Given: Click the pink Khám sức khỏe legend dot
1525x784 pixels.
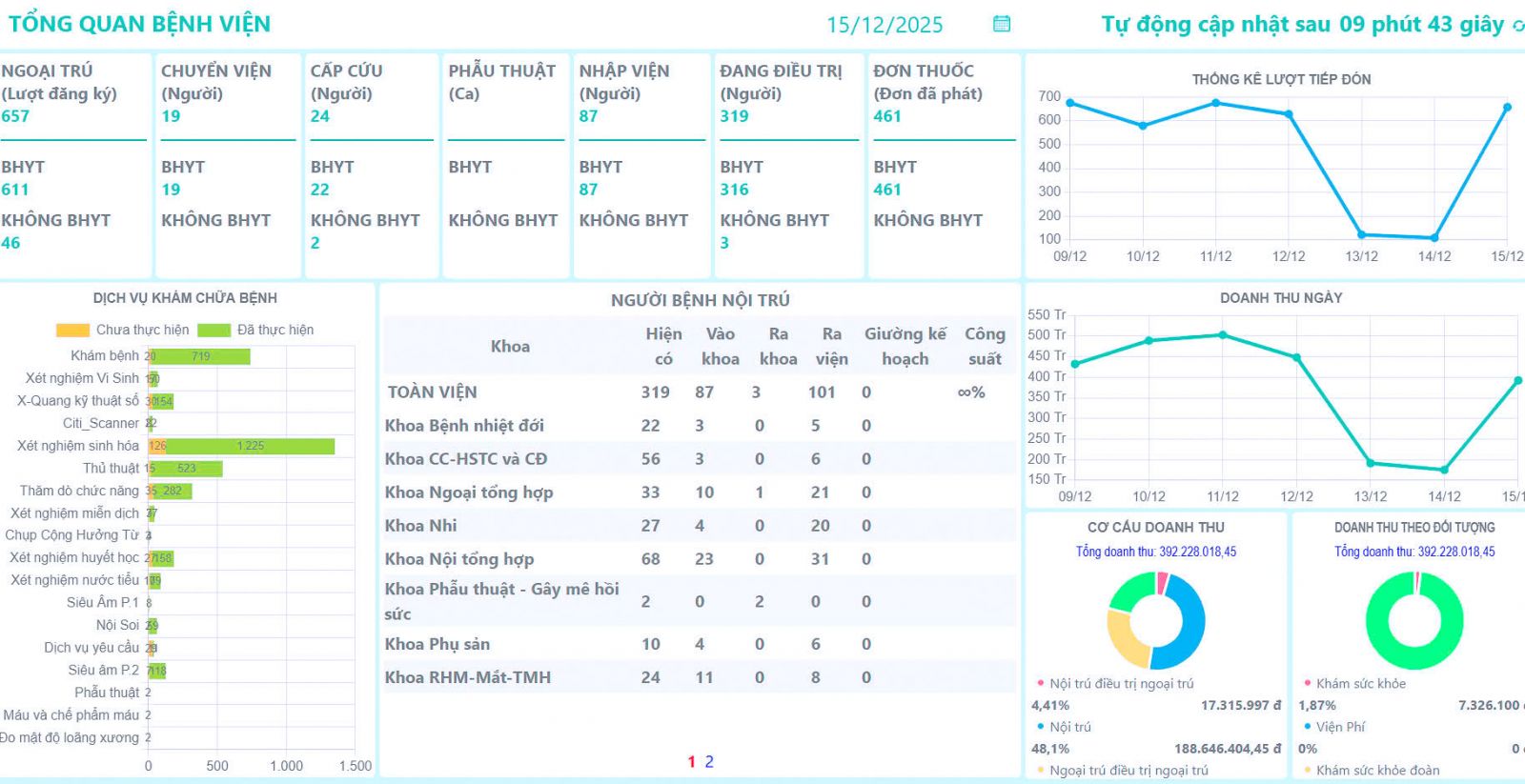Looking at the screenshot, I should point(1307,683).
